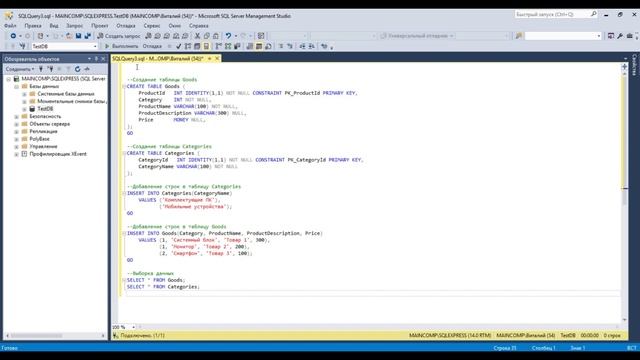Collapse the MAINCOMP\SQLEXPRESS server node
Image resolution: width=640 pixels, height=360 pixels.
(9, 79)
